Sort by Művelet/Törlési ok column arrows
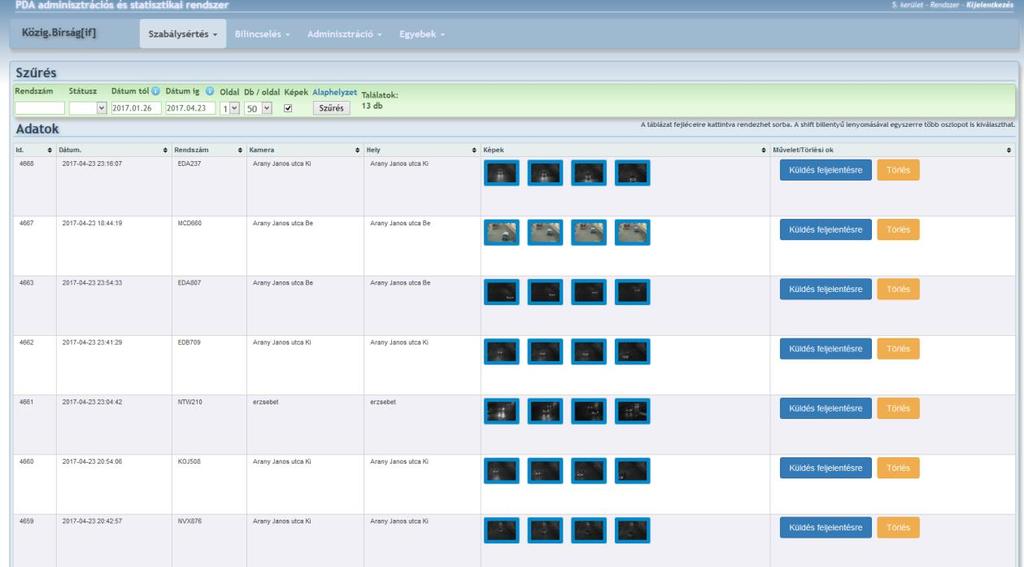This screenshot has width=1024, height=567. tap(1009, 150)
